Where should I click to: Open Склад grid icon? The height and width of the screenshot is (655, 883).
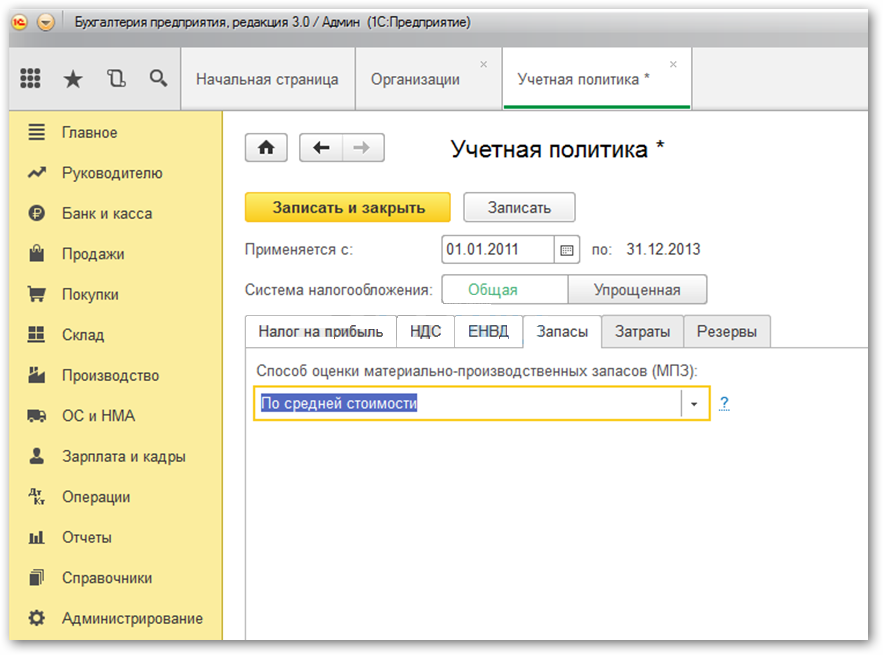point(37,335)
